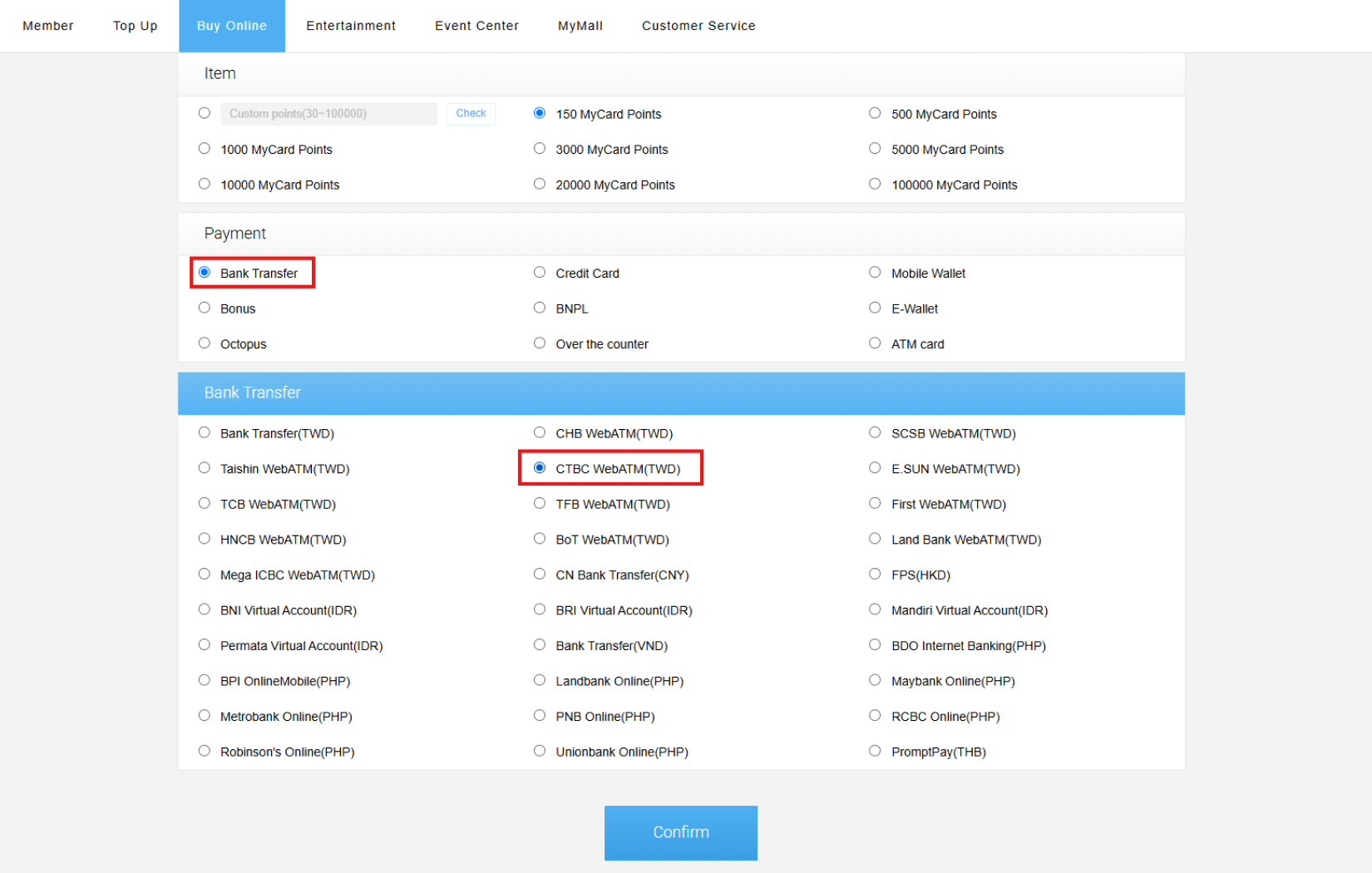Select BoT WebATM(TWD)
This screenshot has height=873, width=1372.
[x=540, y=539]
